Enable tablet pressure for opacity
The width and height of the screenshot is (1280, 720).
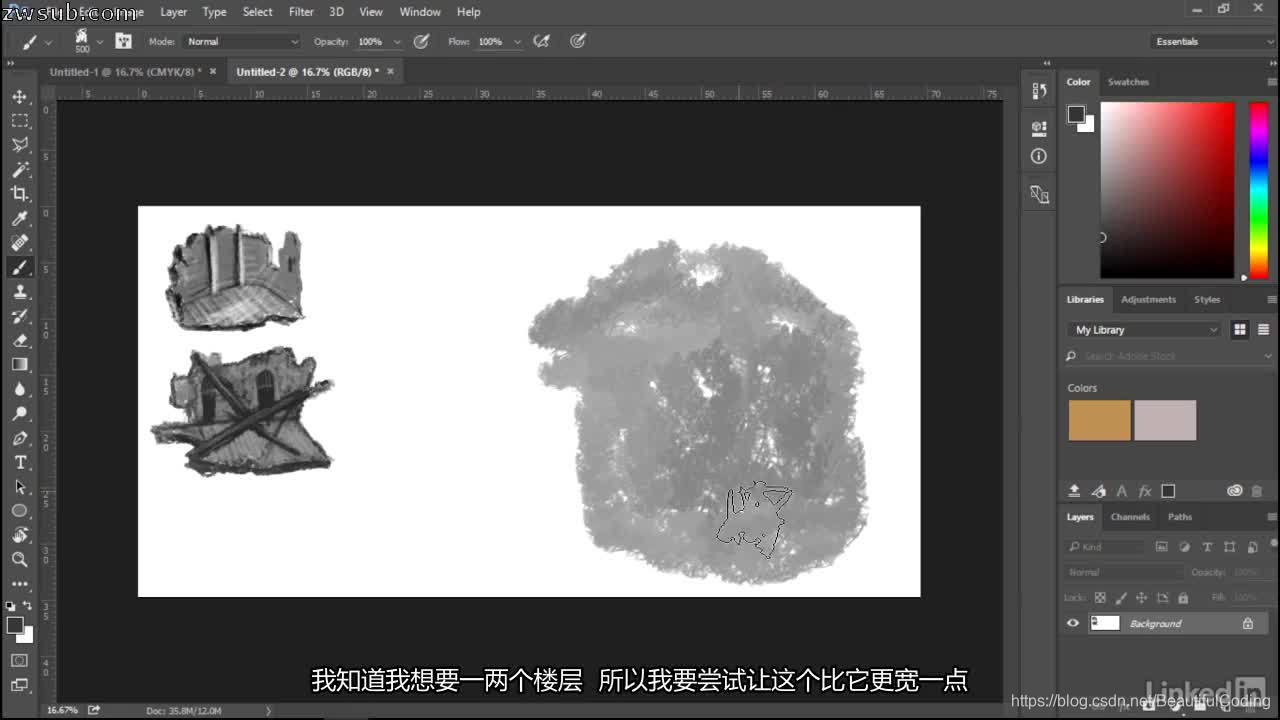421,41
